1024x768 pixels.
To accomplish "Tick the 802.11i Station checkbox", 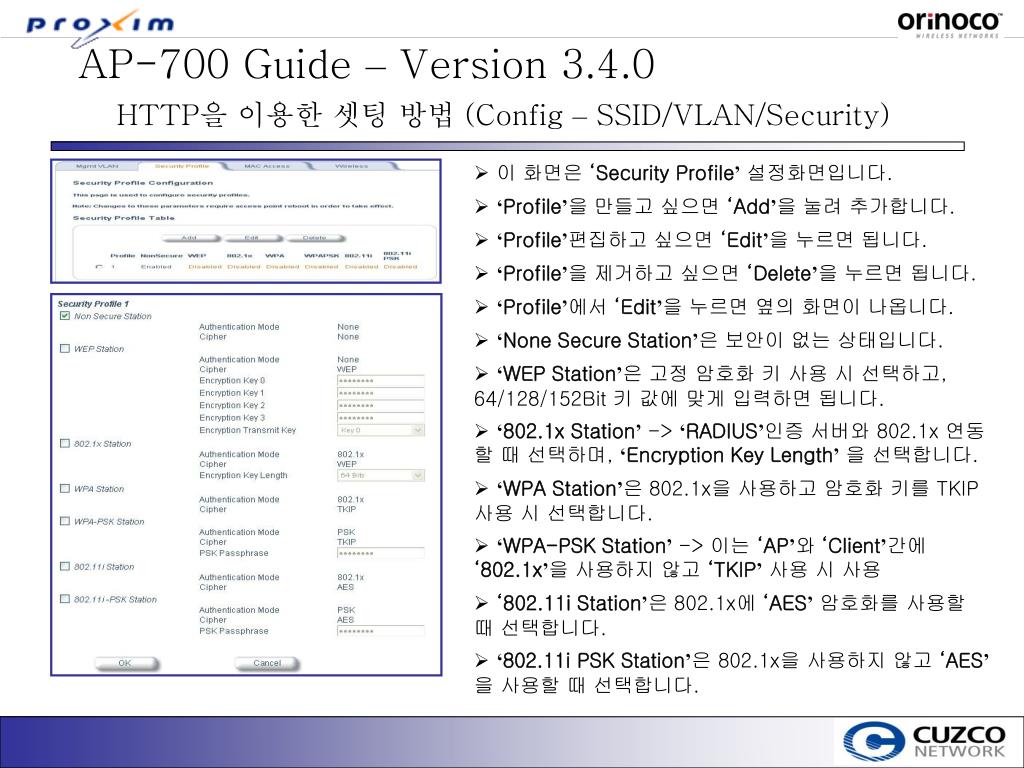I will click(x=65, y=567).
